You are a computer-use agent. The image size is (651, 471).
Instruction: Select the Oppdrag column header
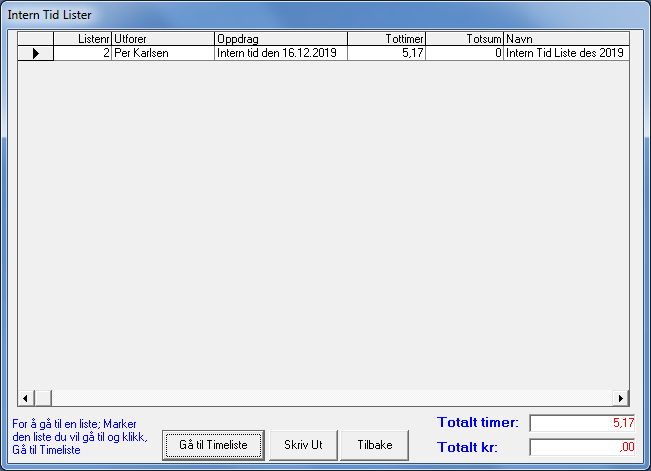coord(280,38)
